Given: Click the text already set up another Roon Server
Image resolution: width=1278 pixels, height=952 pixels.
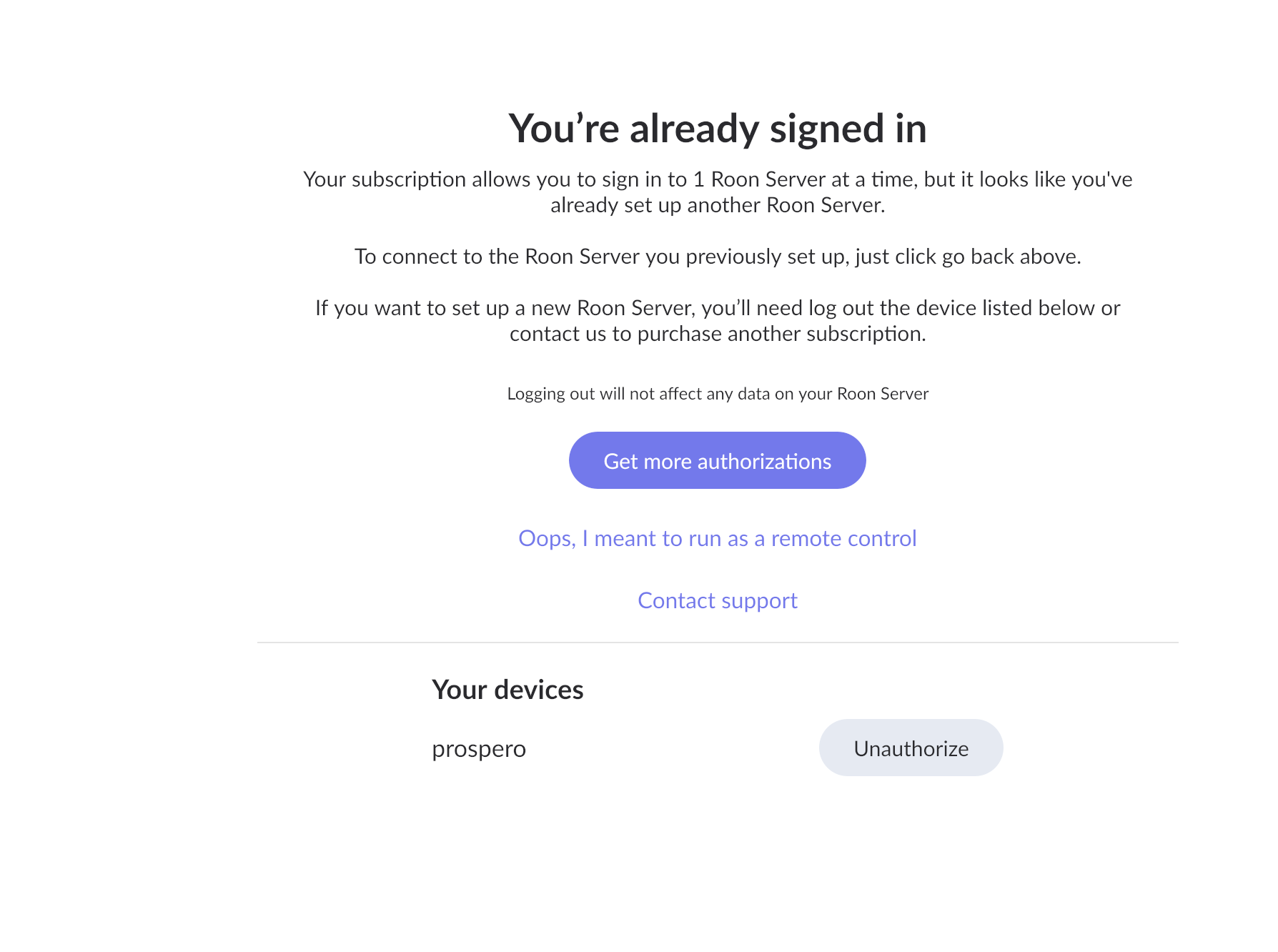Looking at the screenshot, I should 718,205.
